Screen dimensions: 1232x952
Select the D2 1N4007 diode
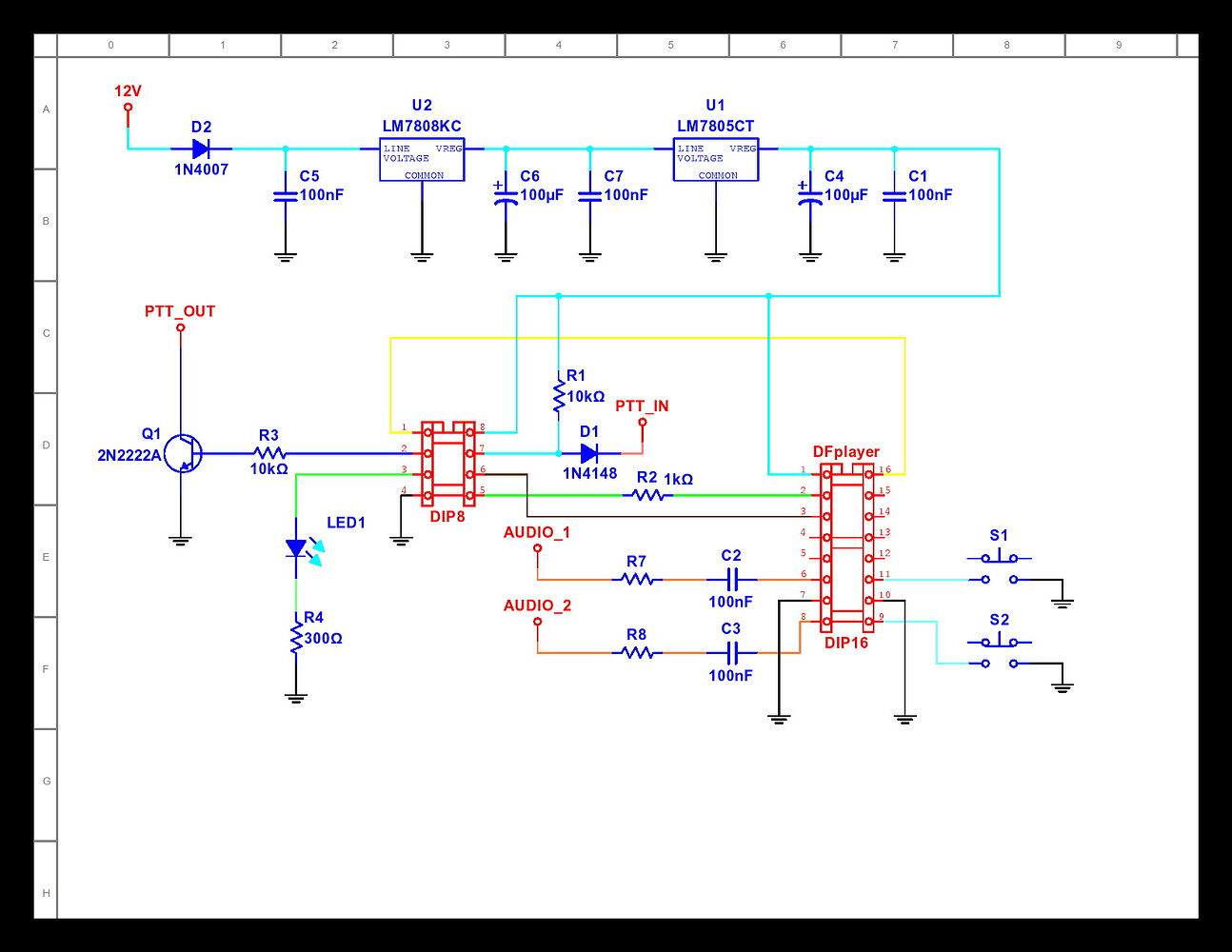tap(202, 148)
